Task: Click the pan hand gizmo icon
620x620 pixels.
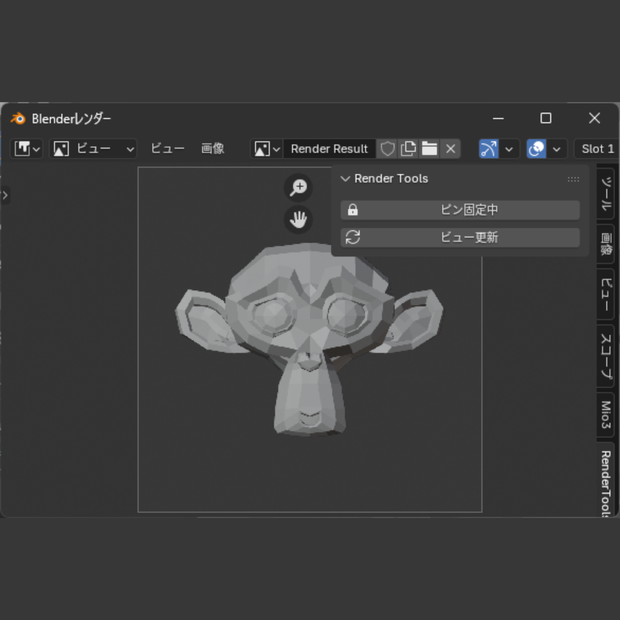Action: tap(298, 219)
